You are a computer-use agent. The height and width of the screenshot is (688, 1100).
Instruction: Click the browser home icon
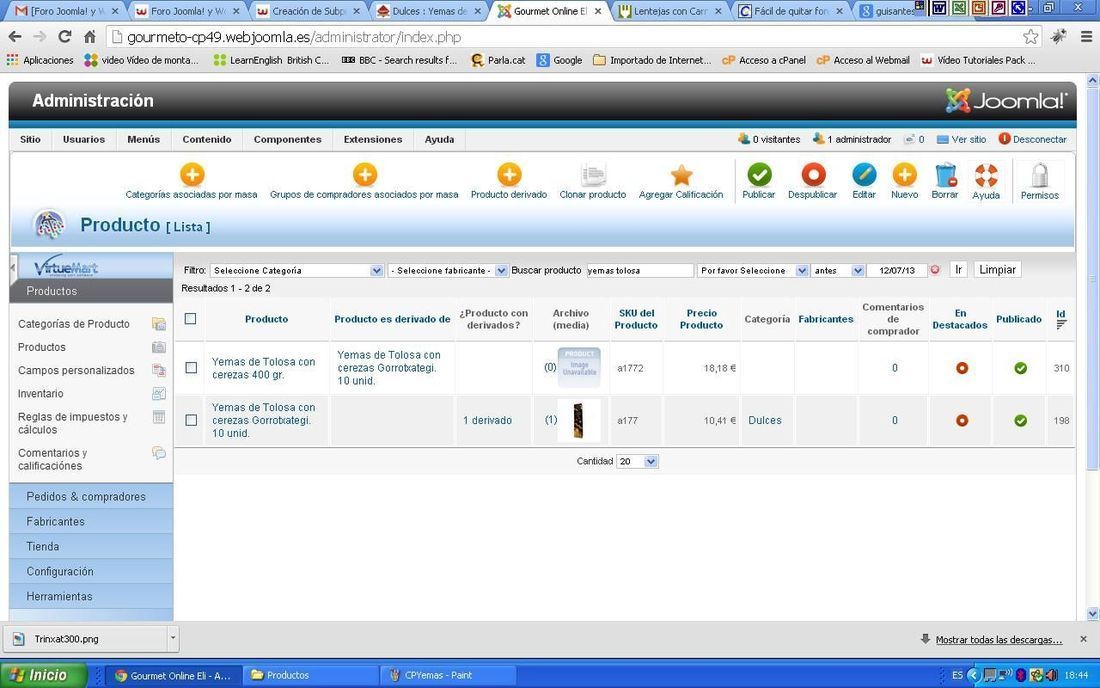(89, 36)
